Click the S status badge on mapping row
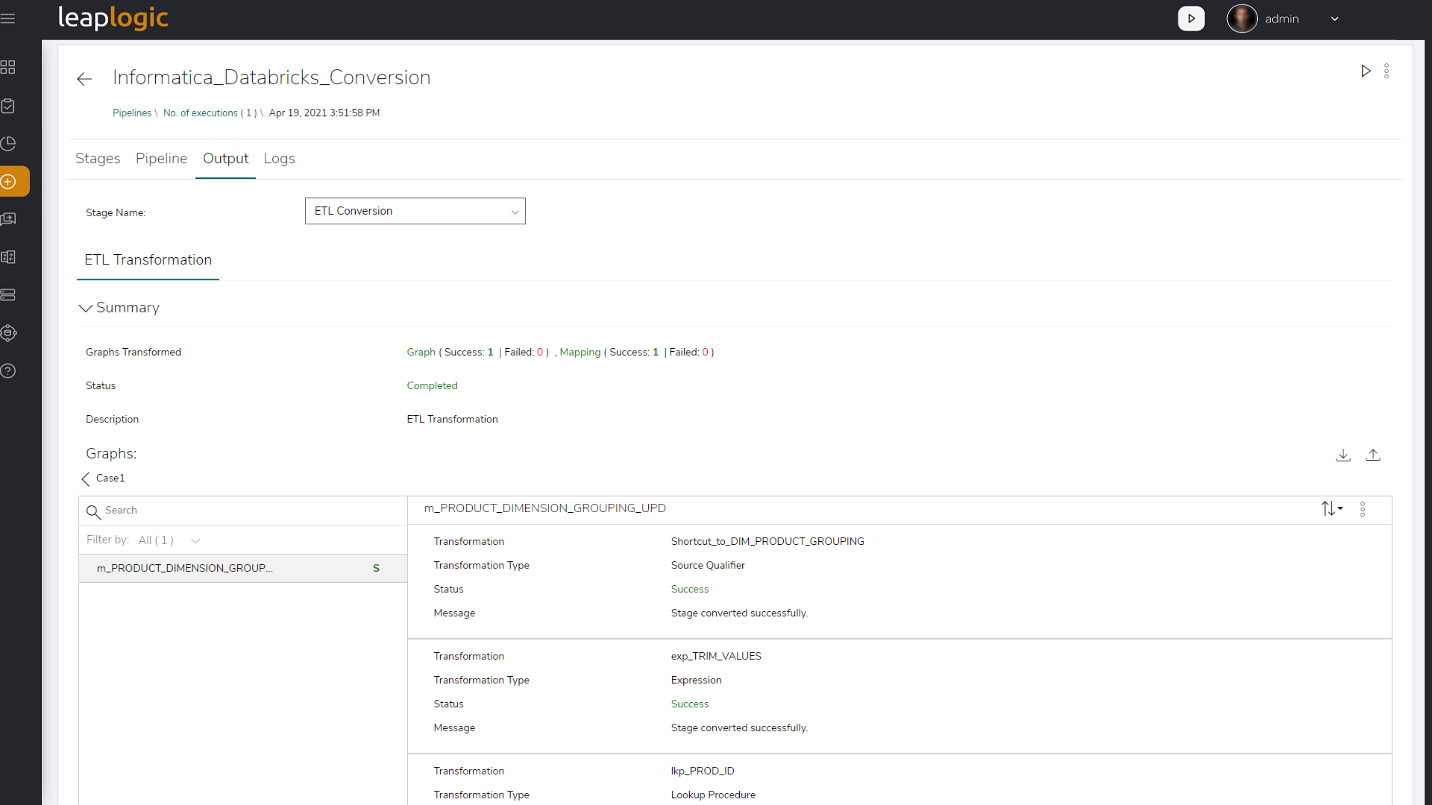 [x=376, y=568]
